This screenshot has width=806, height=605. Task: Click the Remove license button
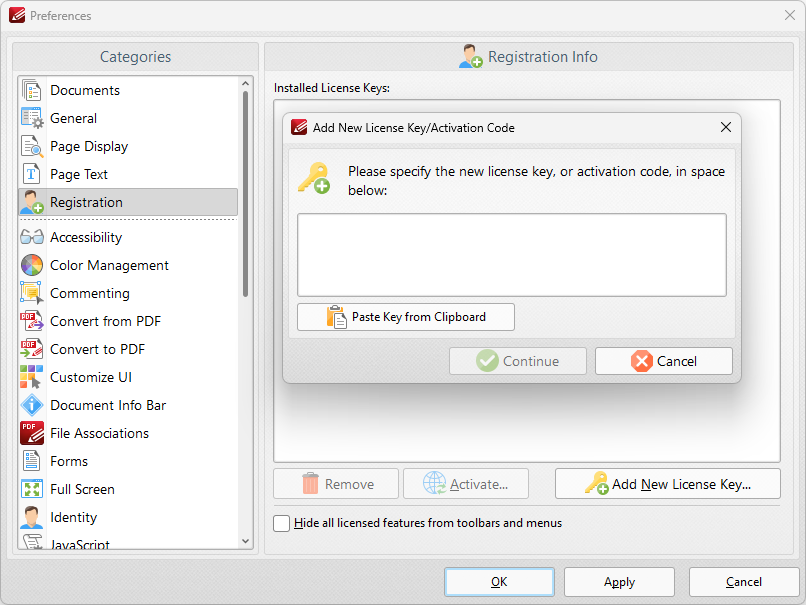tap(336, 484)
